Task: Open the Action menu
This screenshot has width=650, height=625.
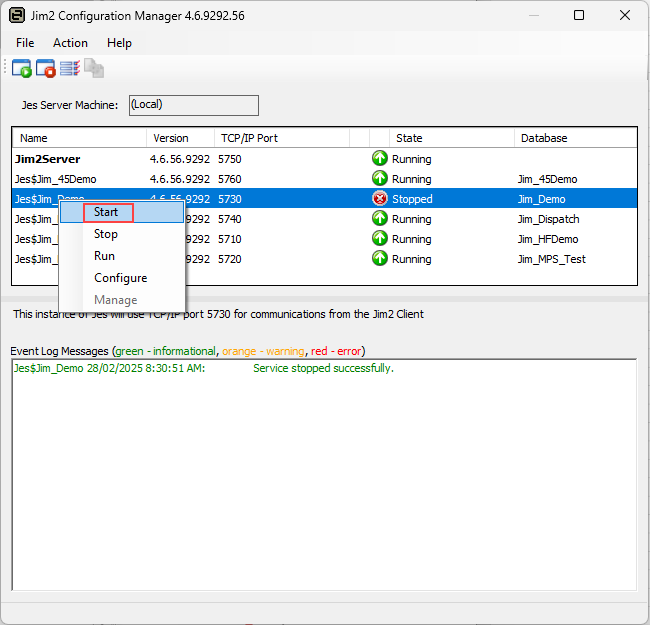Action: tap(70, 43)
